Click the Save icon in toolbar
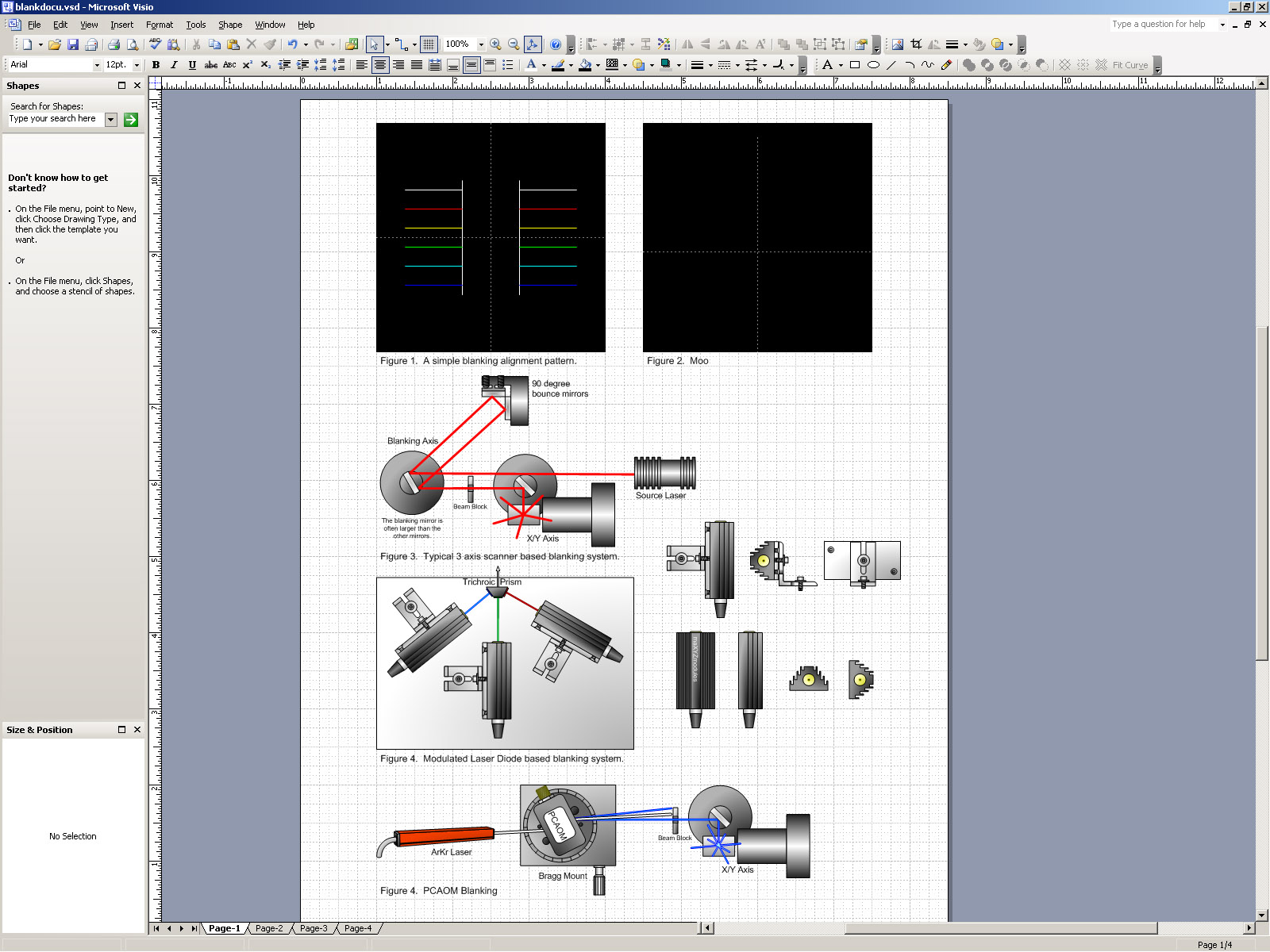The image size is (1270, 952). 73,44
